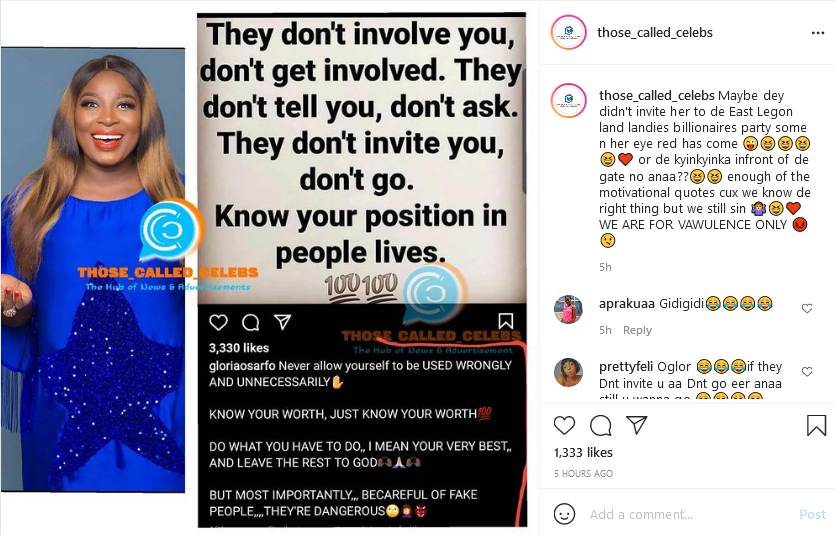Open the prettyfeli username link

(626, 367)
